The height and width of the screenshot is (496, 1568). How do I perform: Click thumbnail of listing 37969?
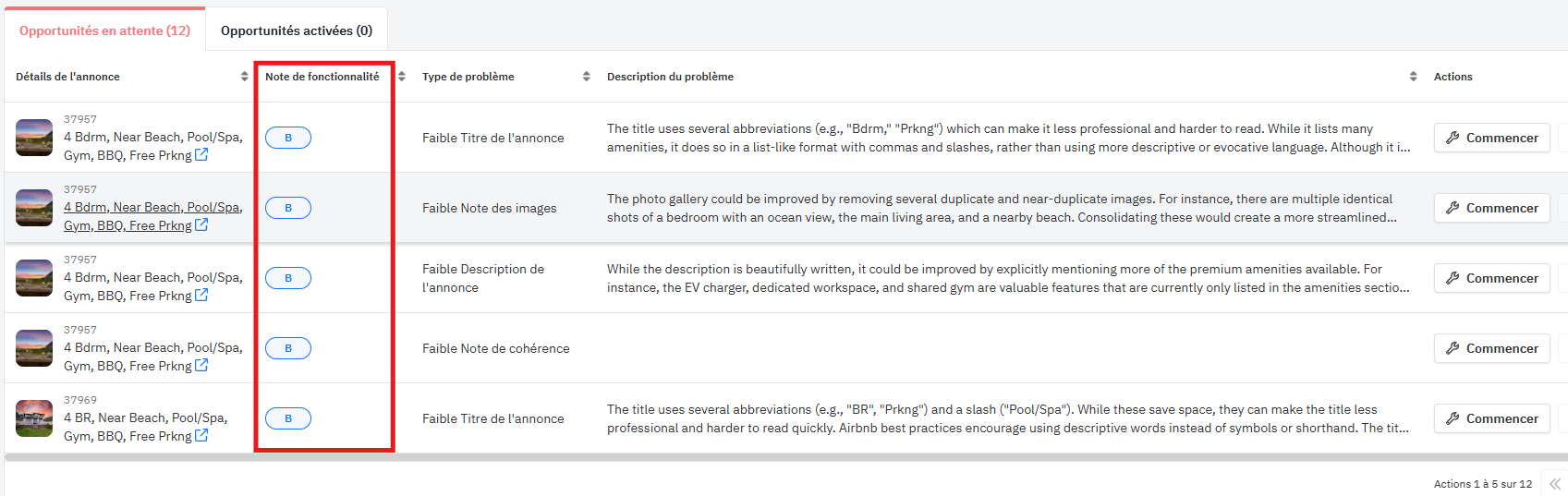coord(34,418)
